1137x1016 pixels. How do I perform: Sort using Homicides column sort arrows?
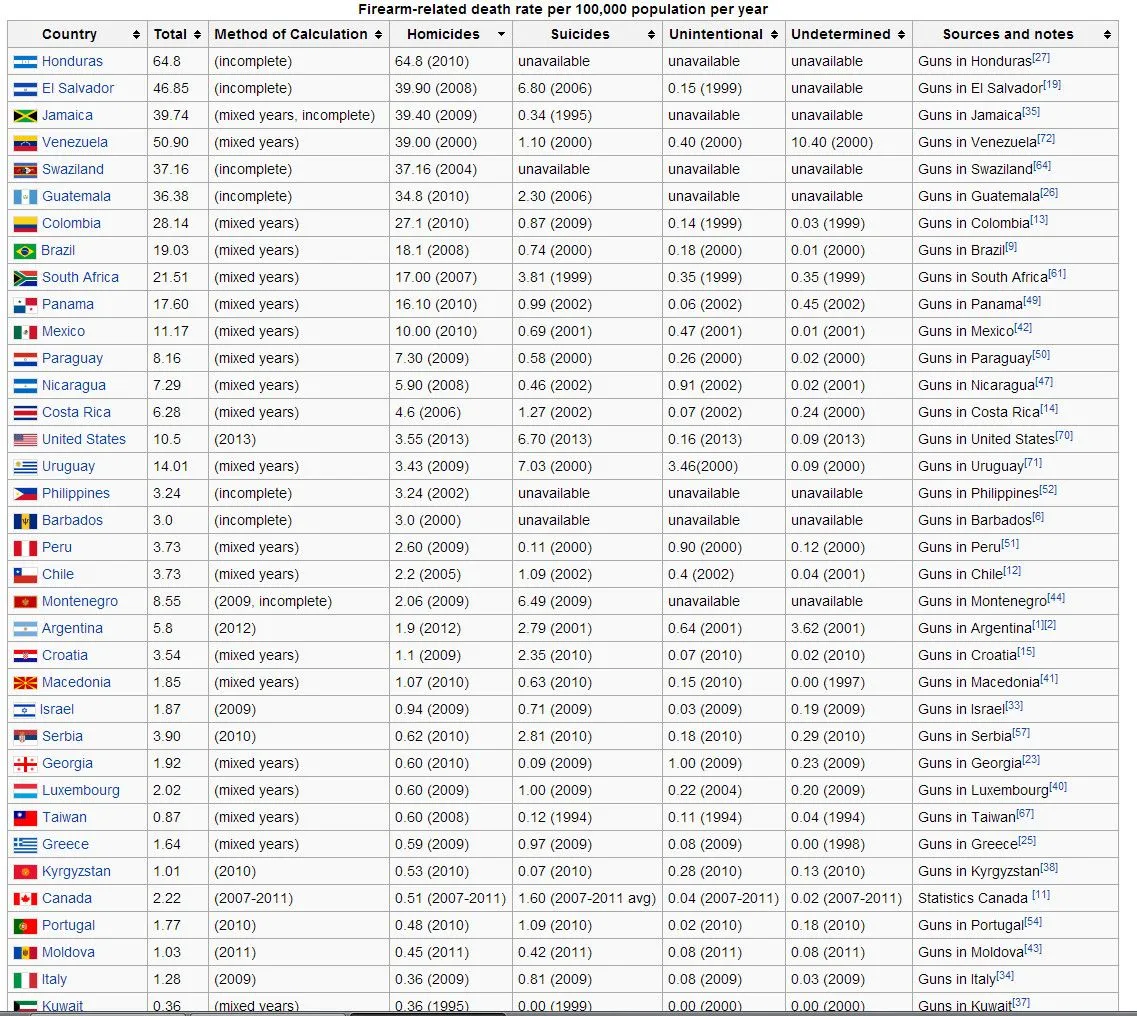coord(501,35)
